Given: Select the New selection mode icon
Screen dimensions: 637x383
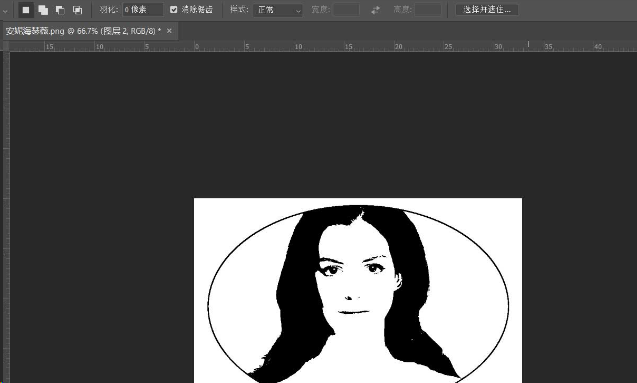Looking at the screenshot, I should click(x=26, y=10).
